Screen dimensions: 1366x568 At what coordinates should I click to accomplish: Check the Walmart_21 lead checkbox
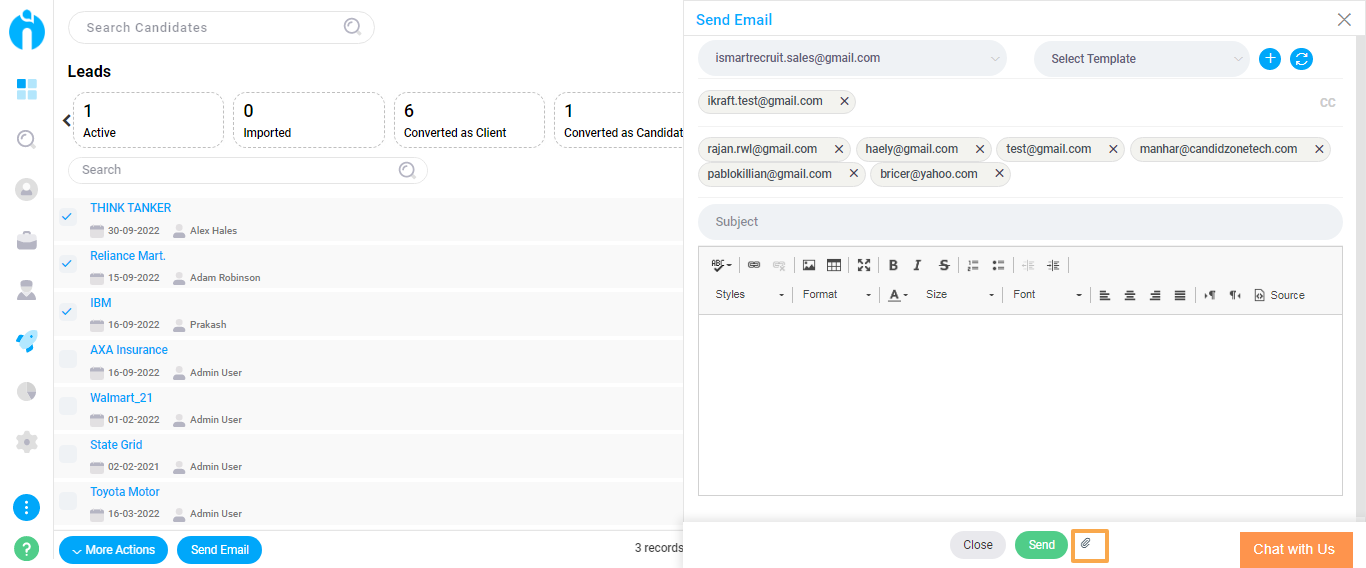coord(68,406)
